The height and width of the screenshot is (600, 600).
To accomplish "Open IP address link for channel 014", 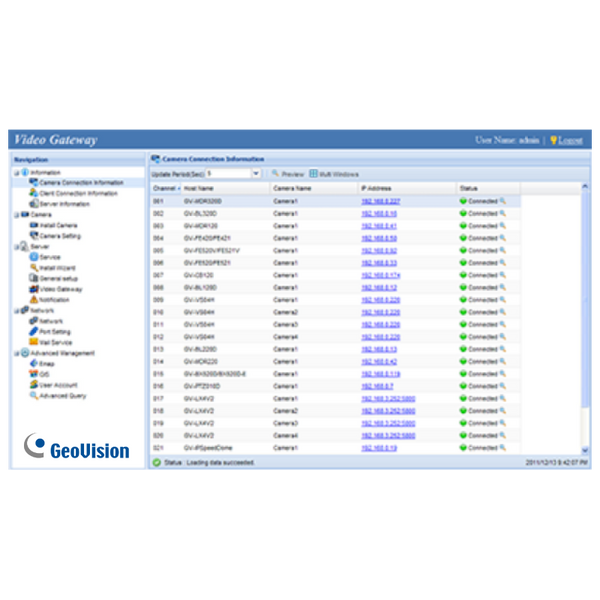I will tap(379, 361).
